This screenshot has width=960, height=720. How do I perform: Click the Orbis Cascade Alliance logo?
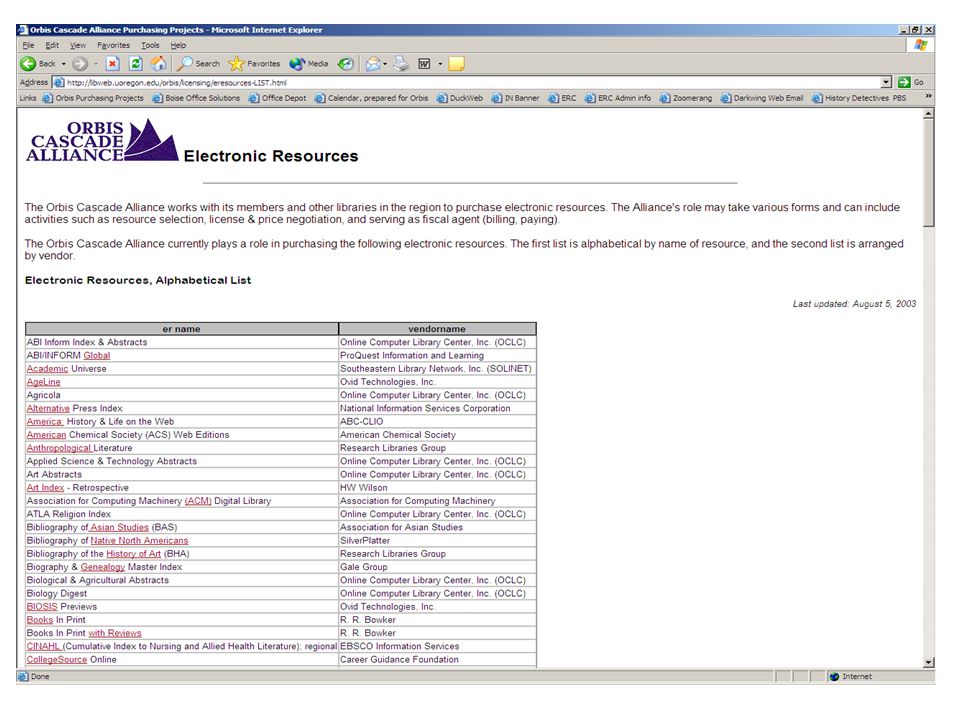[102, 141]
